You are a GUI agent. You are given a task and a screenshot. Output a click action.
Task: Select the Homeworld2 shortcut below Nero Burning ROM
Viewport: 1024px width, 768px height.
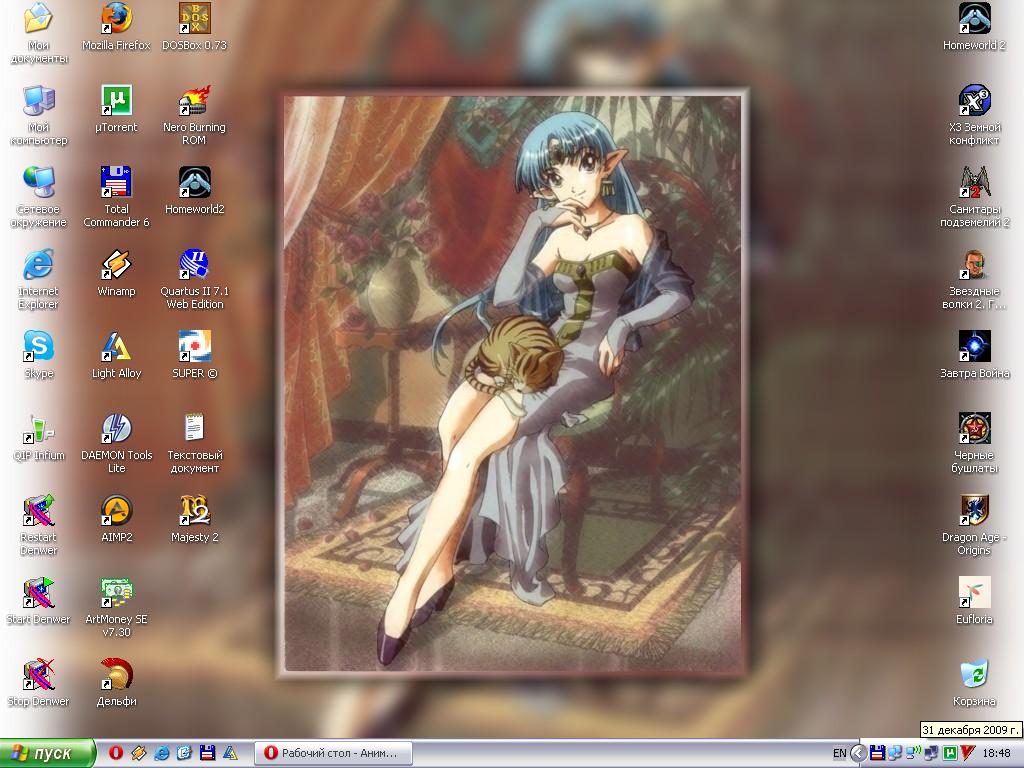195,191
